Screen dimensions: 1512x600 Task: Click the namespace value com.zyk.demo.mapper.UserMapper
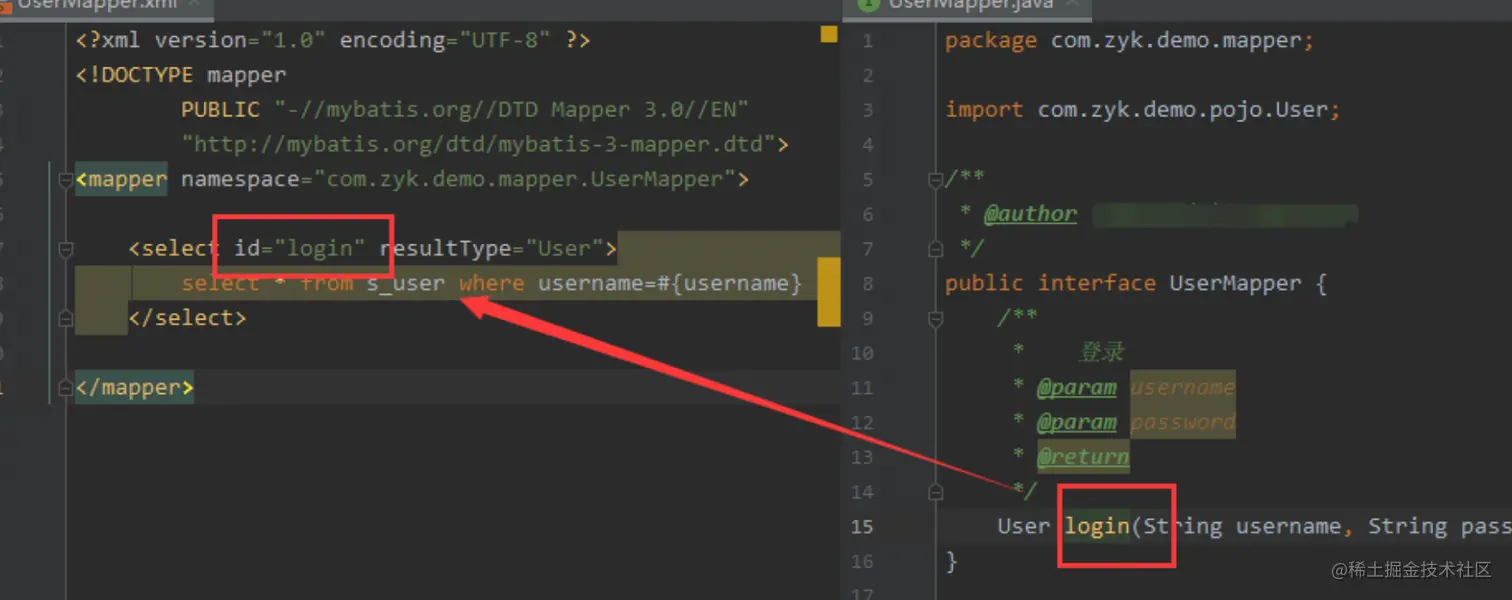[524, 180]
